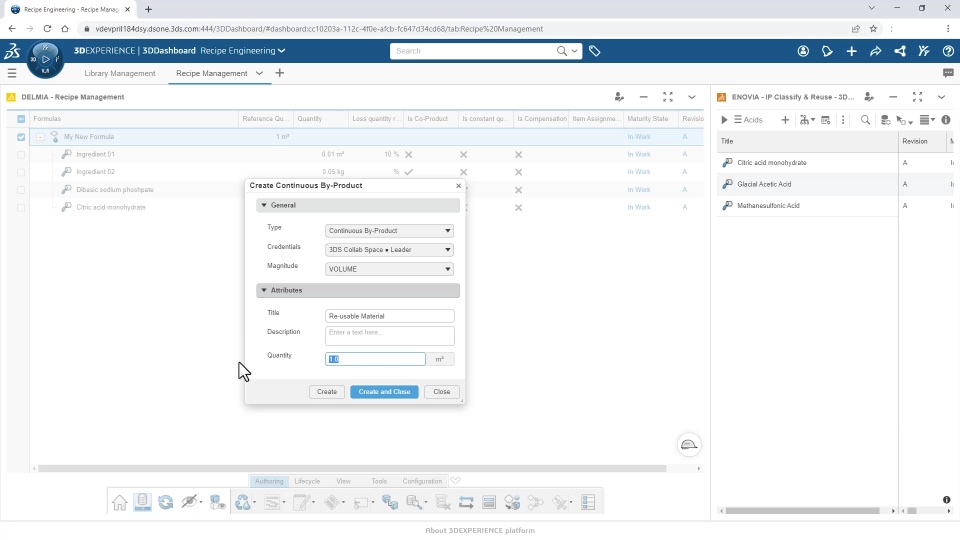Click the plus icon in ENOVIA panel toolbar
The image size is (960, 540).
tap(785, 120)
